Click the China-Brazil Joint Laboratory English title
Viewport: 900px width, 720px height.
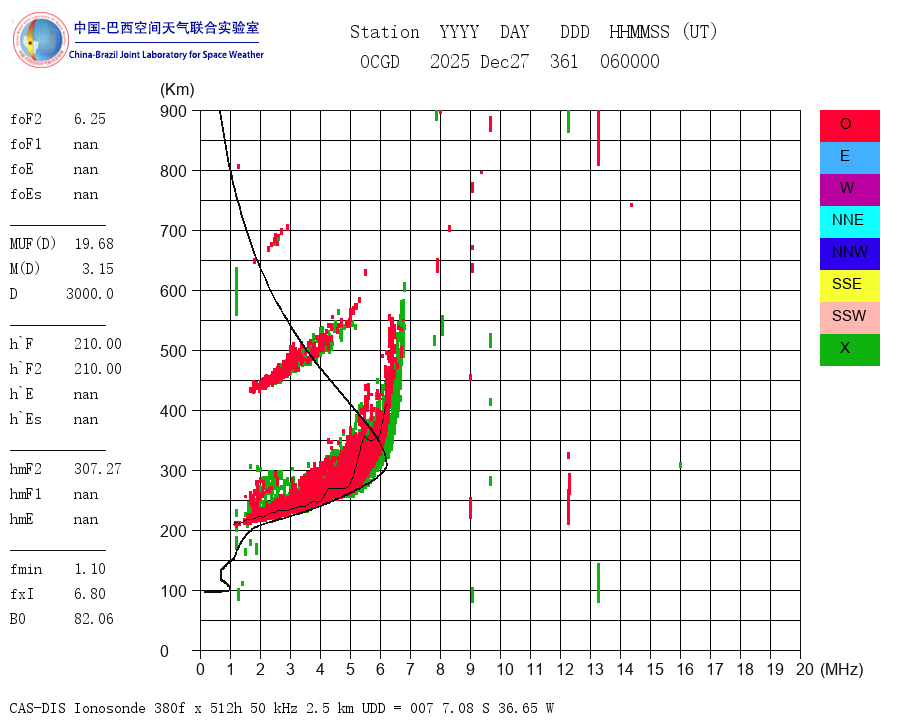[166, 55]
